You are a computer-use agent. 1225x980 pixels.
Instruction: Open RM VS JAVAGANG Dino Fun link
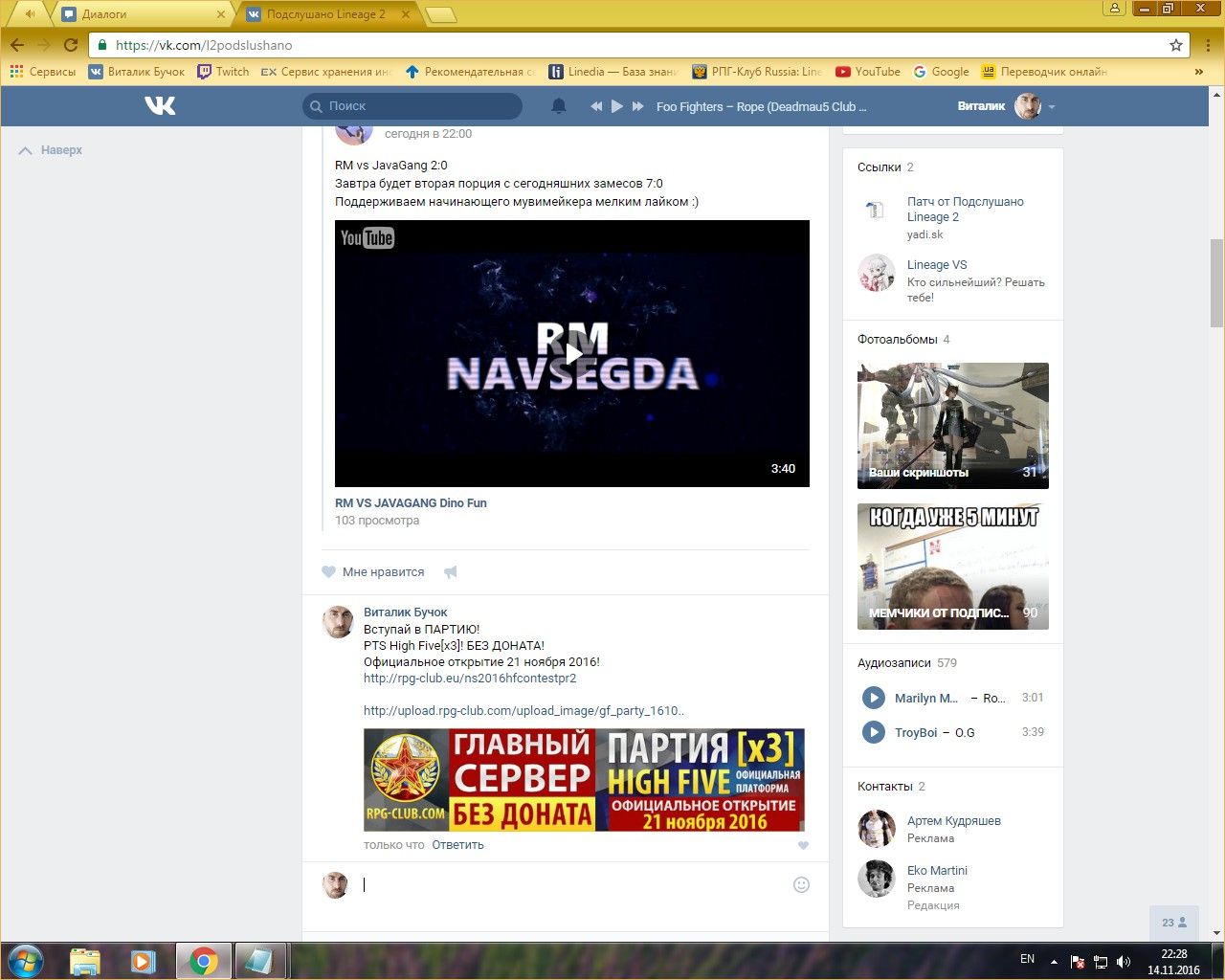(411, 502)
